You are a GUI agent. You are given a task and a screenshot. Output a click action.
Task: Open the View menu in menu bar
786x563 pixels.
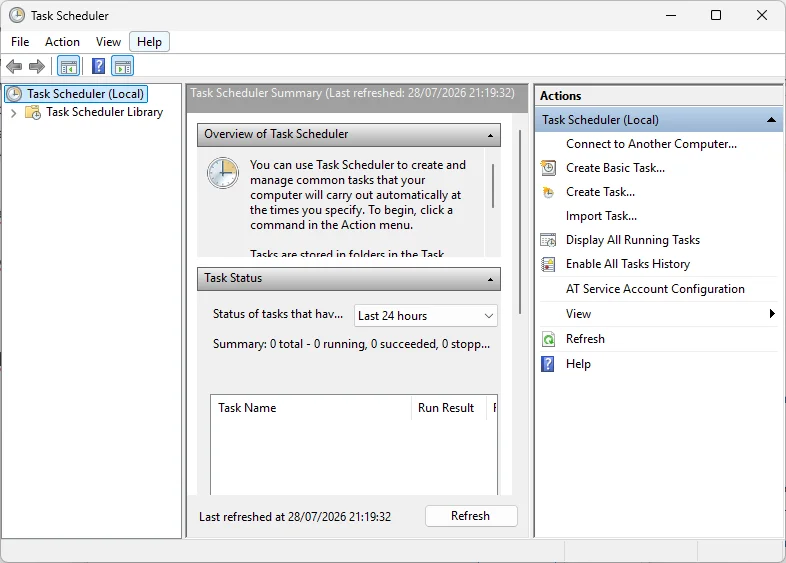click(108, 42)
